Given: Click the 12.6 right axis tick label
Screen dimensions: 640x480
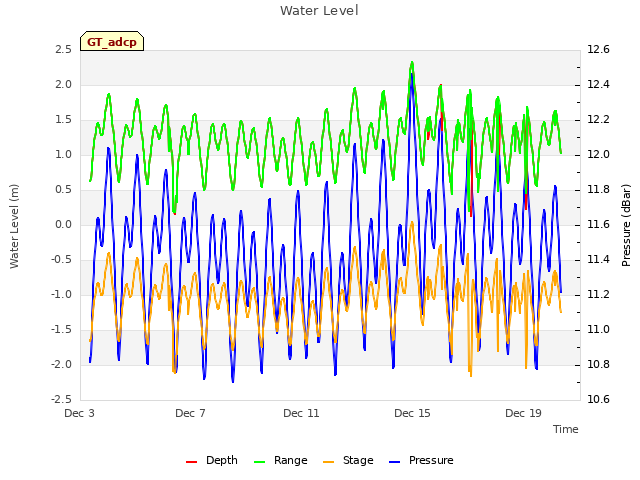Looking at the screenshot, I should coord(598,50).
